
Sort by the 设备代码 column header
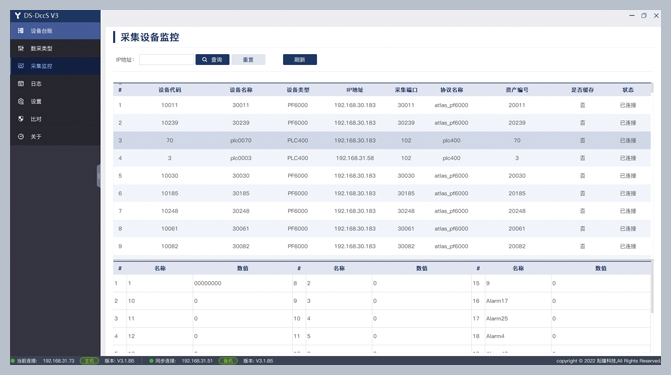pyautogui.click(x=169, y=90)
